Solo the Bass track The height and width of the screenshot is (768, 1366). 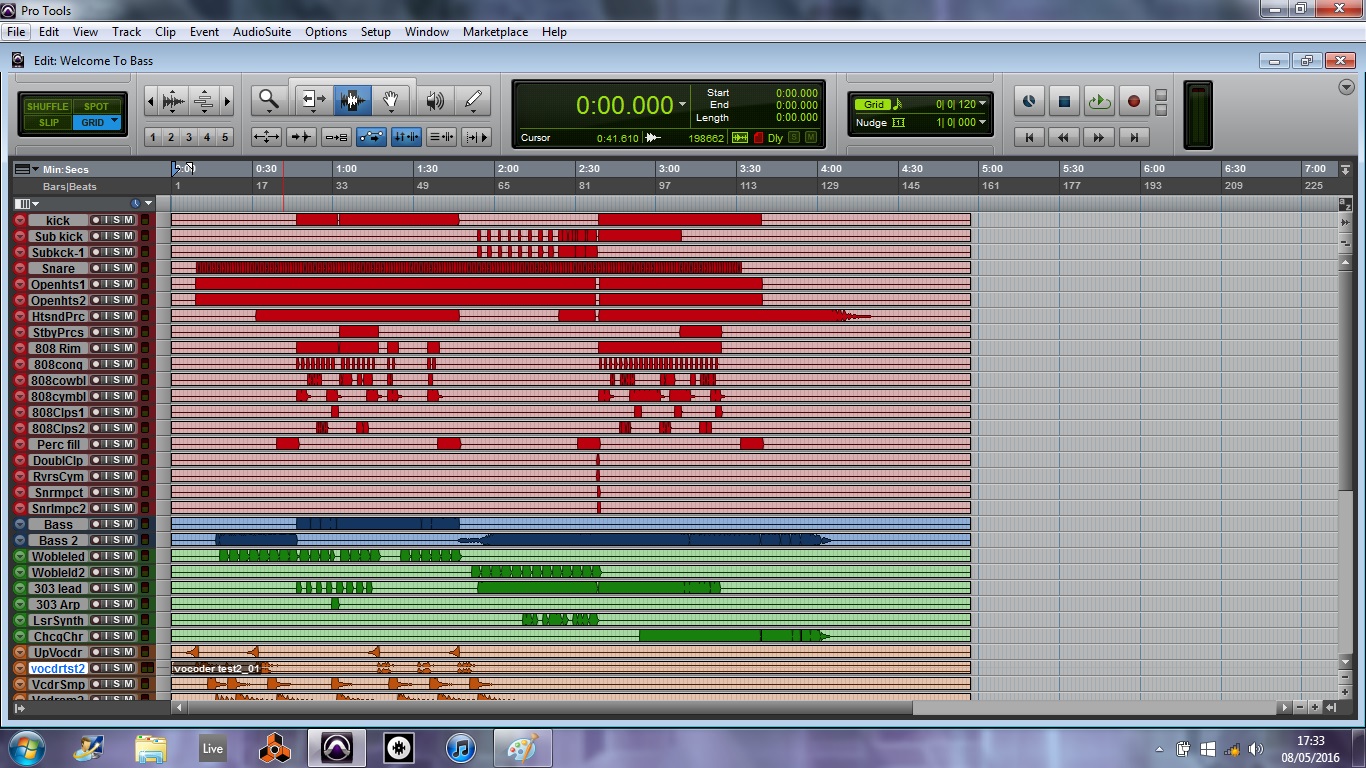point(117,524)
